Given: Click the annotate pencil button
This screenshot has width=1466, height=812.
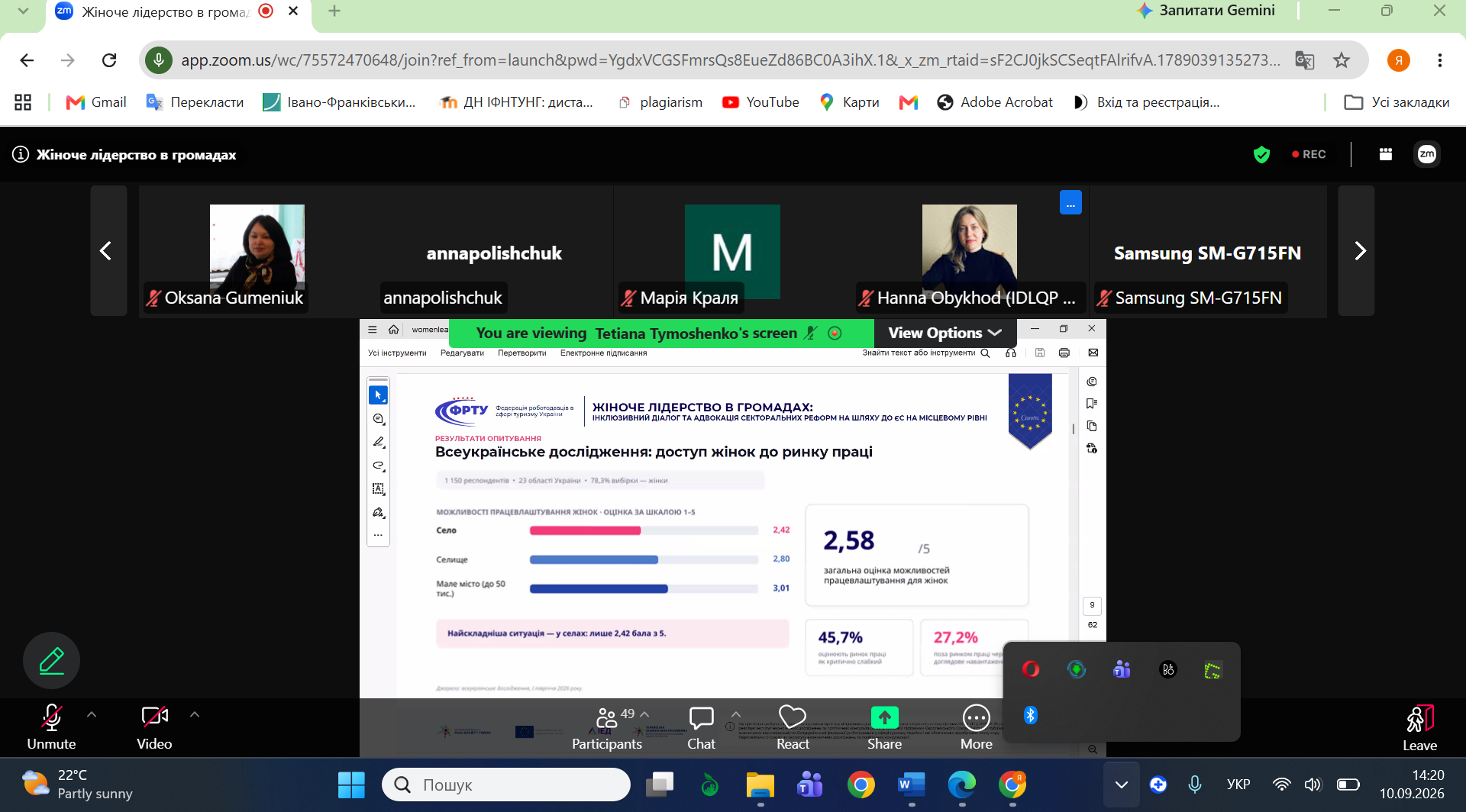Looking at the screenshot, I should tap(51, 660).
